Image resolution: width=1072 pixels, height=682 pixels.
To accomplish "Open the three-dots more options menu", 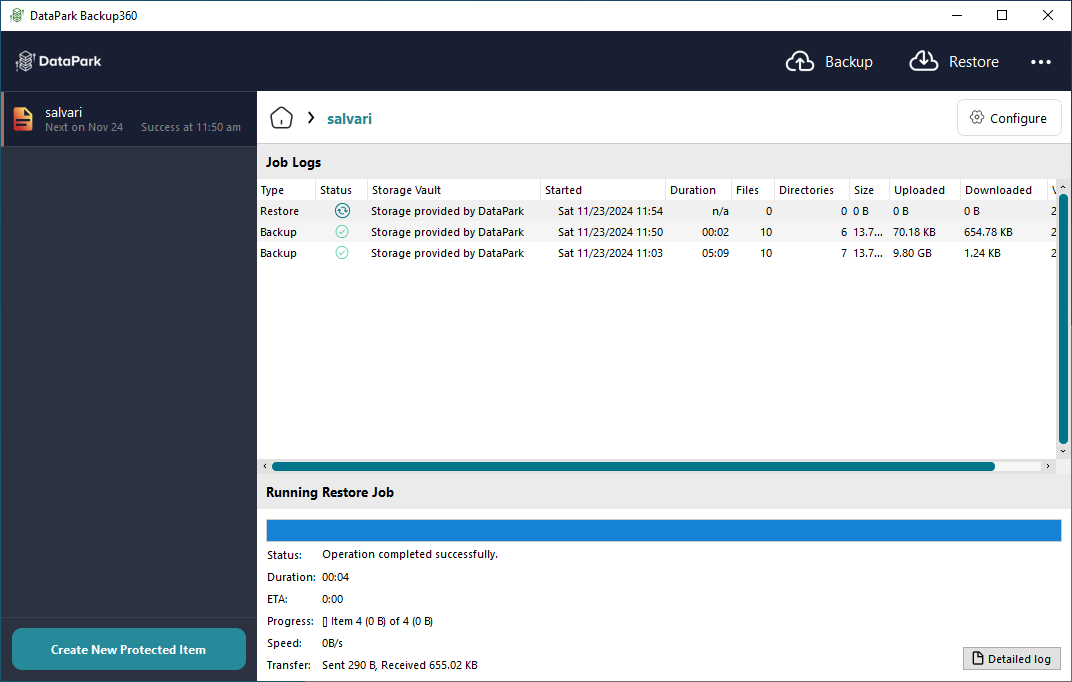I will tap(1041, 62).
